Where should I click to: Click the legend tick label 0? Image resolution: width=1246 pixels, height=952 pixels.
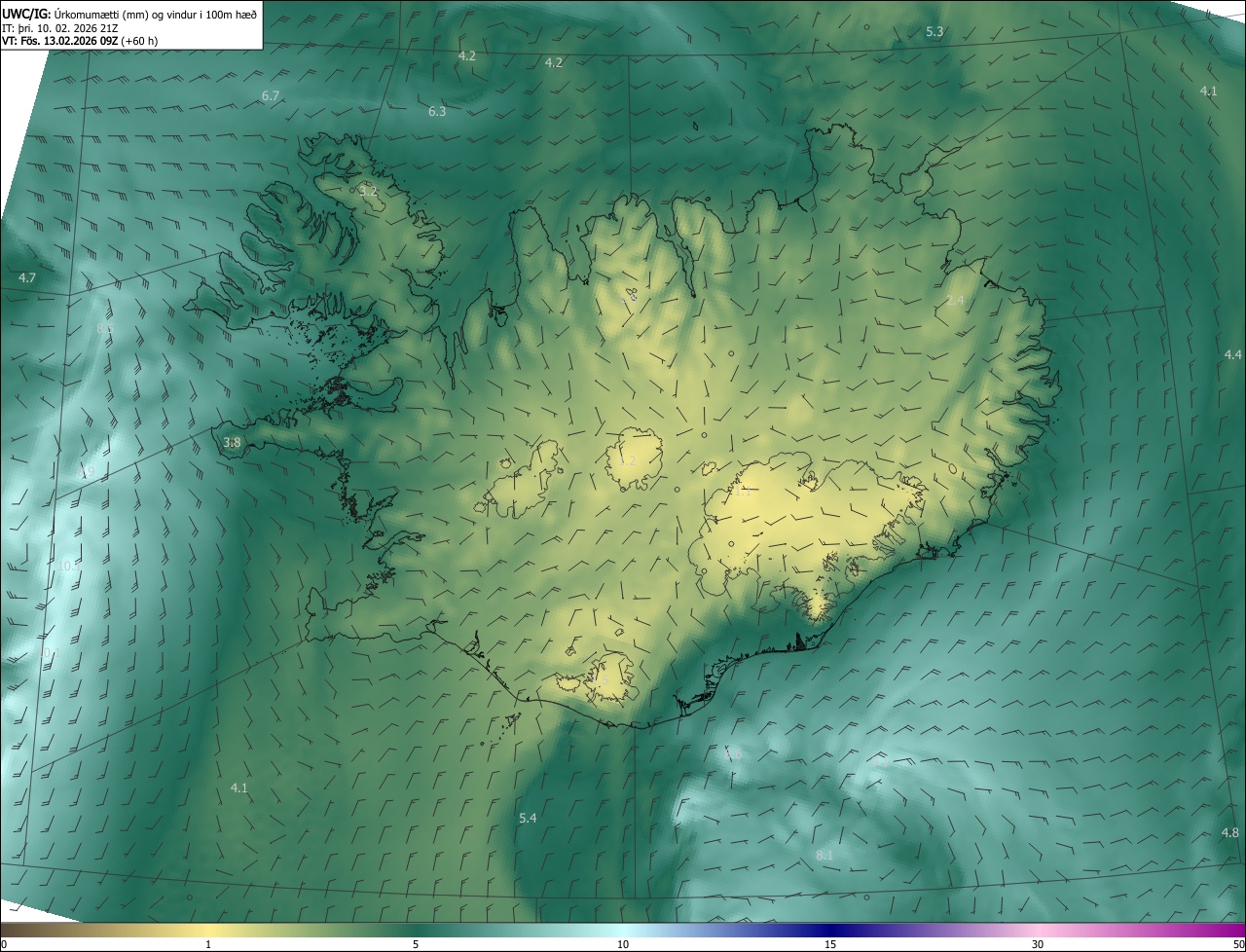[x=4, y=944]
